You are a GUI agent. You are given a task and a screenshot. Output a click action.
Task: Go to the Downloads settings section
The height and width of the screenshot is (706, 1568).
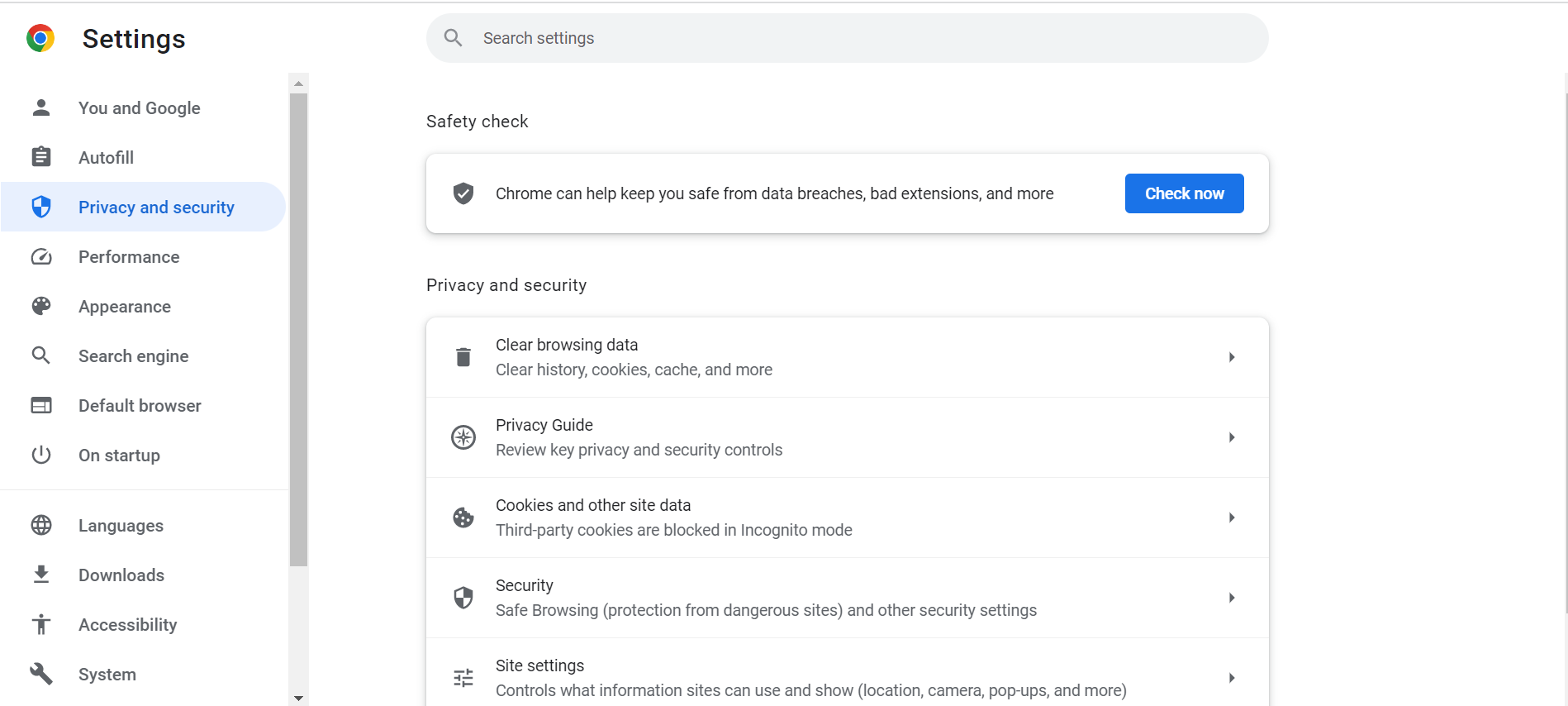[121, 575]
